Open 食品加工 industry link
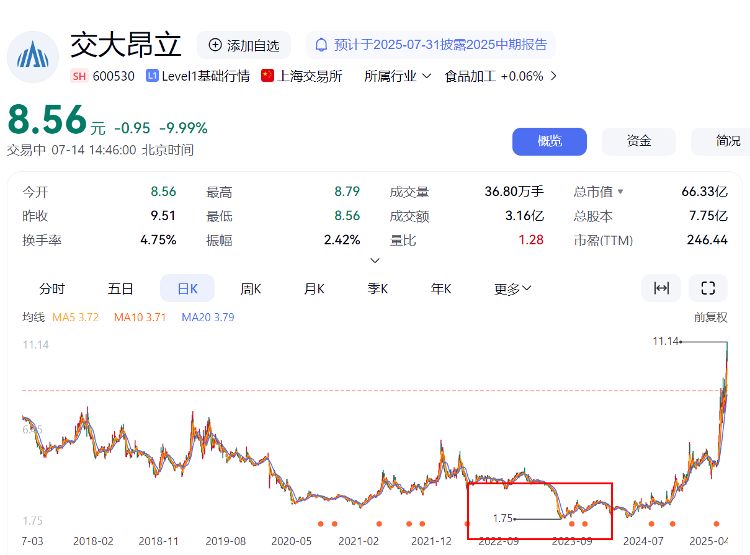The image size is (750, 555). [470, 76]
